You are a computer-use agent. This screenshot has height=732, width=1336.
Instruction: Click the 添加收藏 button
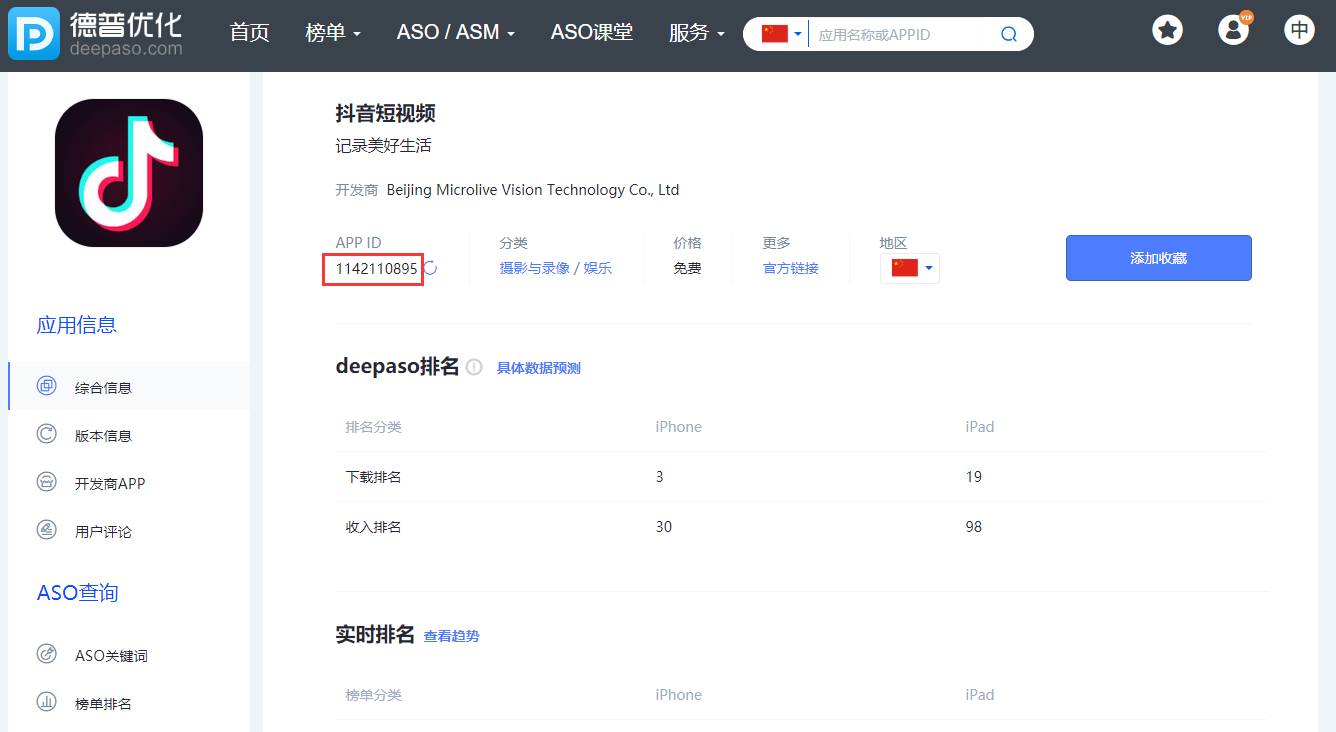1158,258
